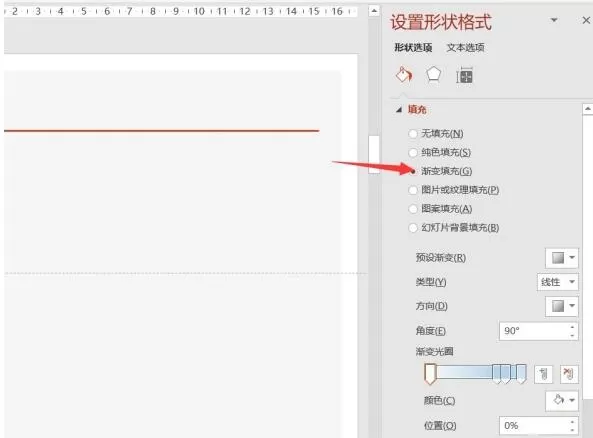The image size is (593, 438).
Task: Increase the 角度 angle spinner value
Action: [x=573, y=327]
